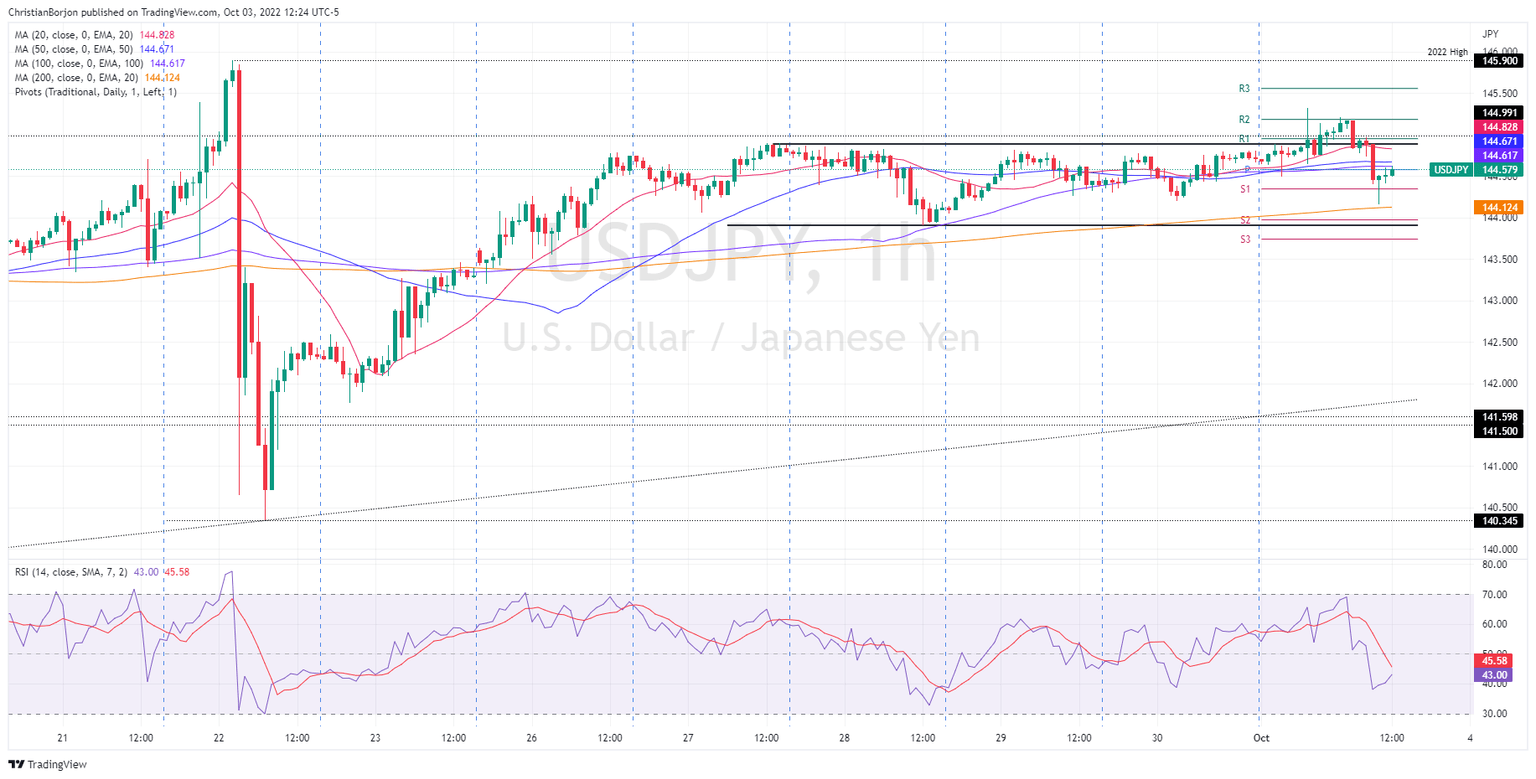1536x779 pixels.
Task: Select the 143.000 price scale value
Action: tap(1500, 300)
